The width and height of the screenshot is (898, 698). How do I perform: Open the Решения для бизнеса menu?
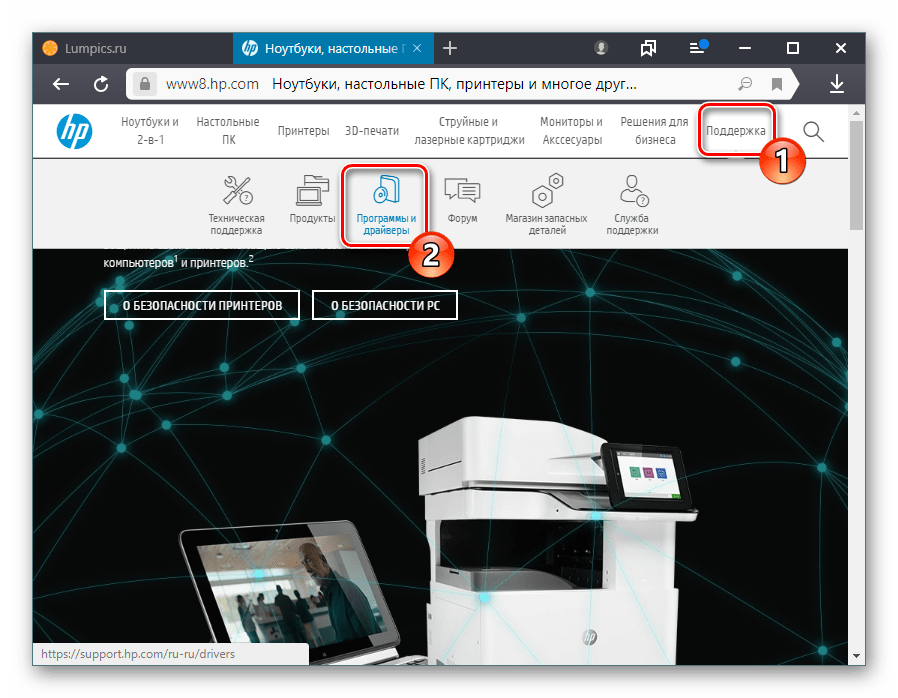click(x=655, y=131)
